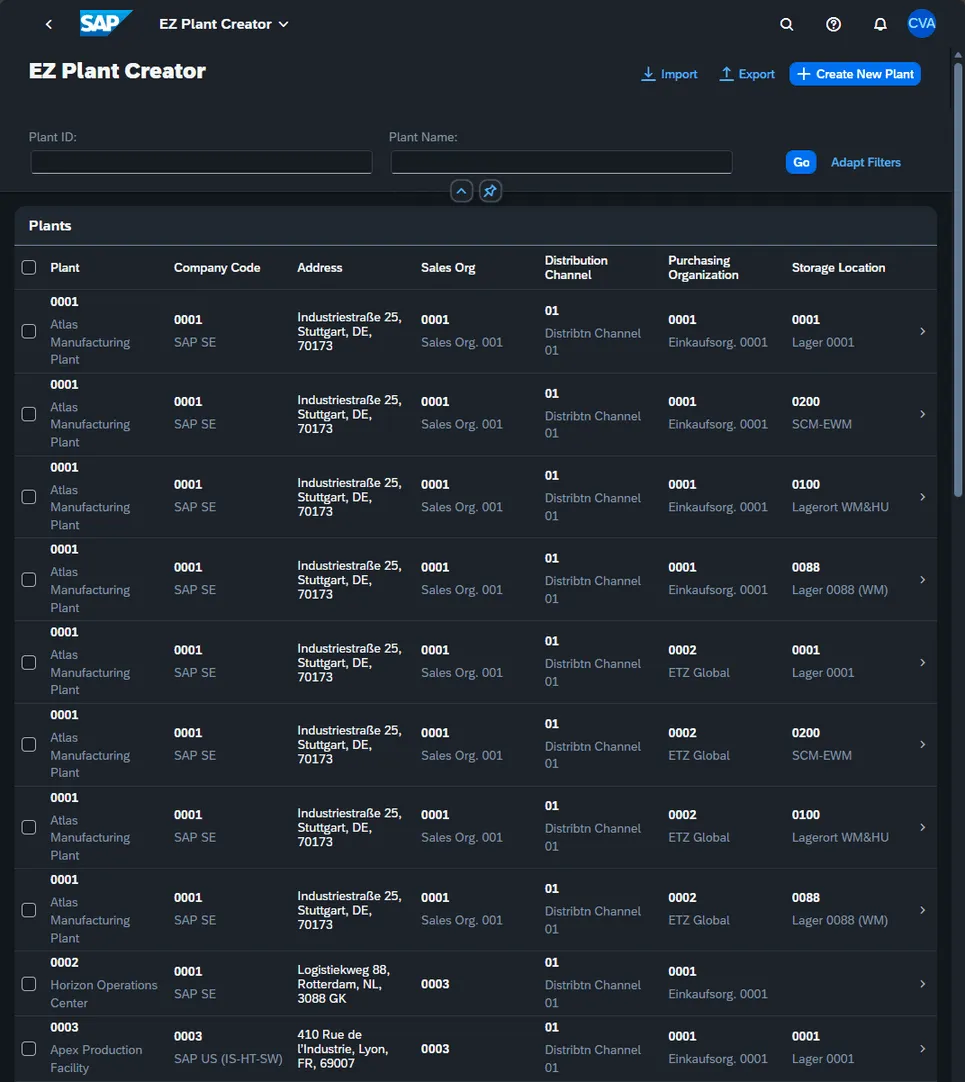The image size is (965, 1082).
Task: Go back using the header back arrow
Action: coord(48,24)
